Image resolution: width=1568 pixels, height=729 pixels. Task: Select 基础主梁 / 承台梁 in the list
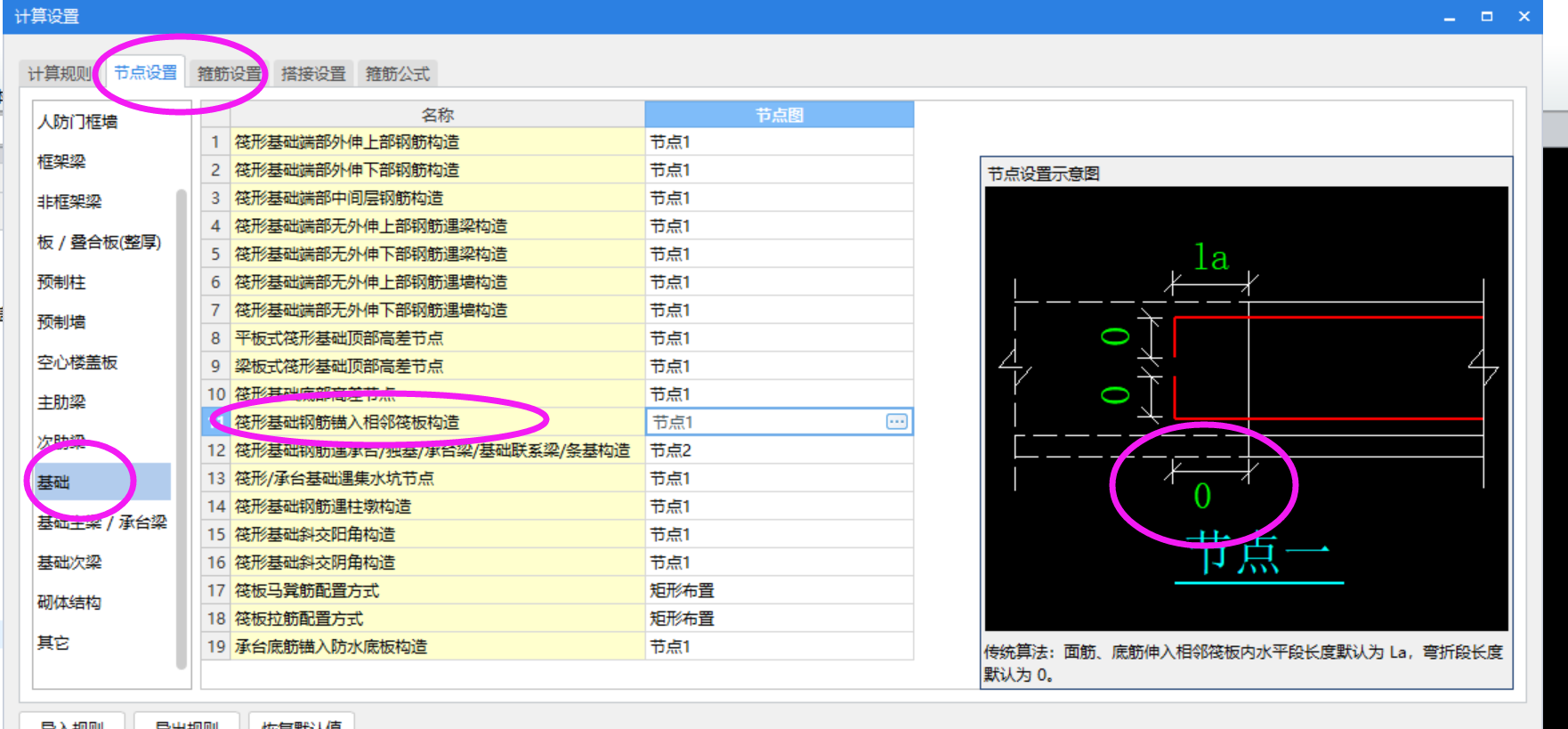(101, 522)
